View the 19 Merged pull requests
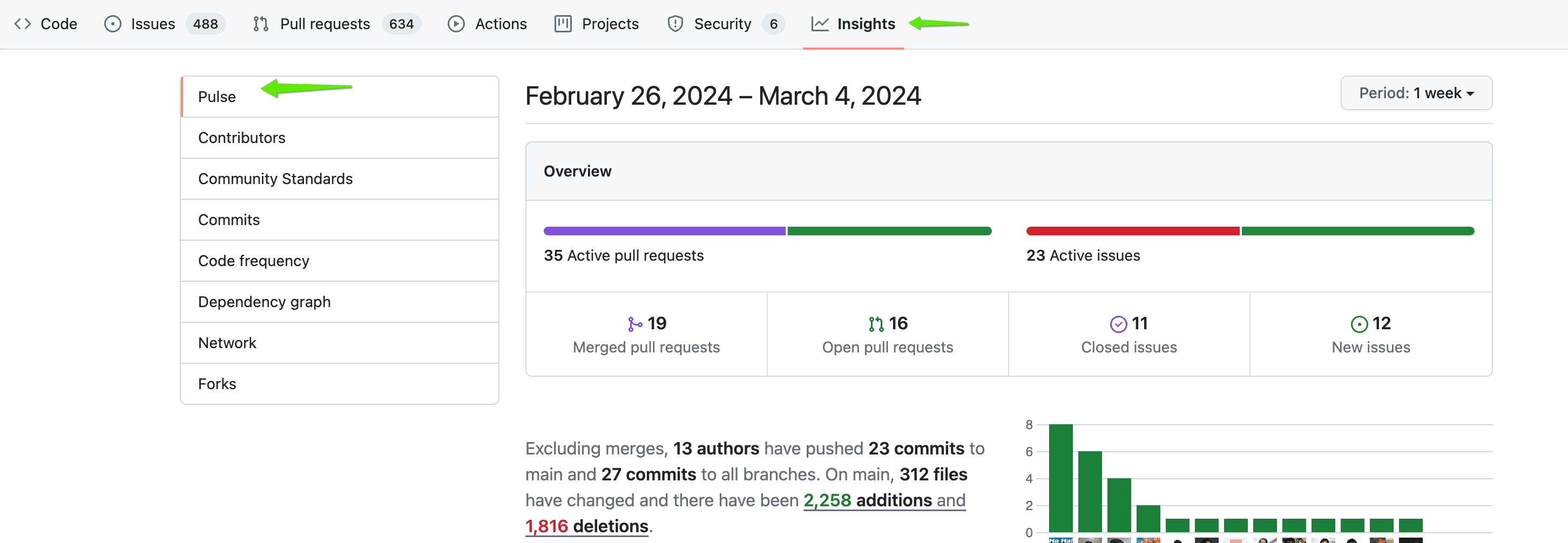 [x=646, y=335]
